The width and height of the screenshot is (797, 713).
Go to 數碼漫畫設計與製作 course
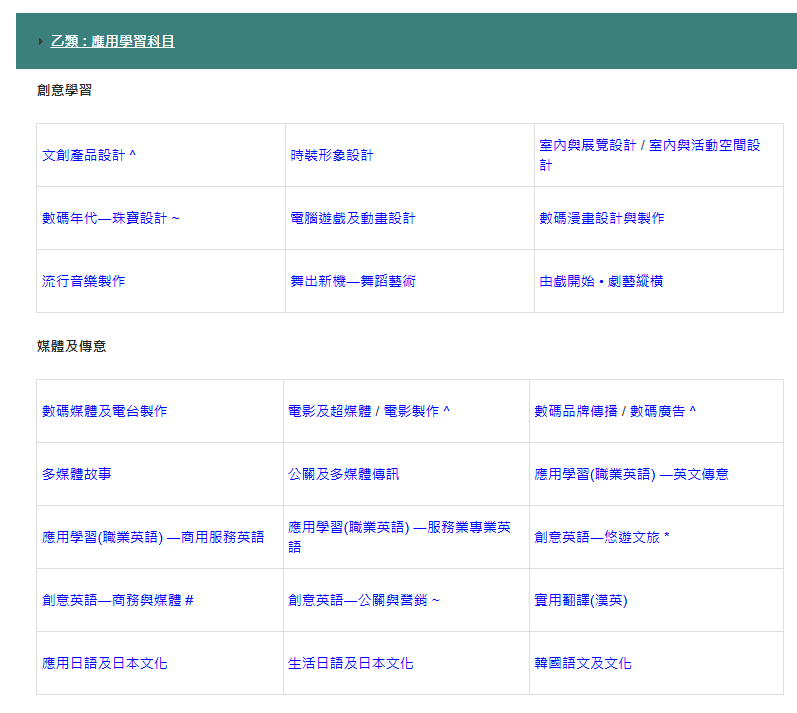(601, 218)
